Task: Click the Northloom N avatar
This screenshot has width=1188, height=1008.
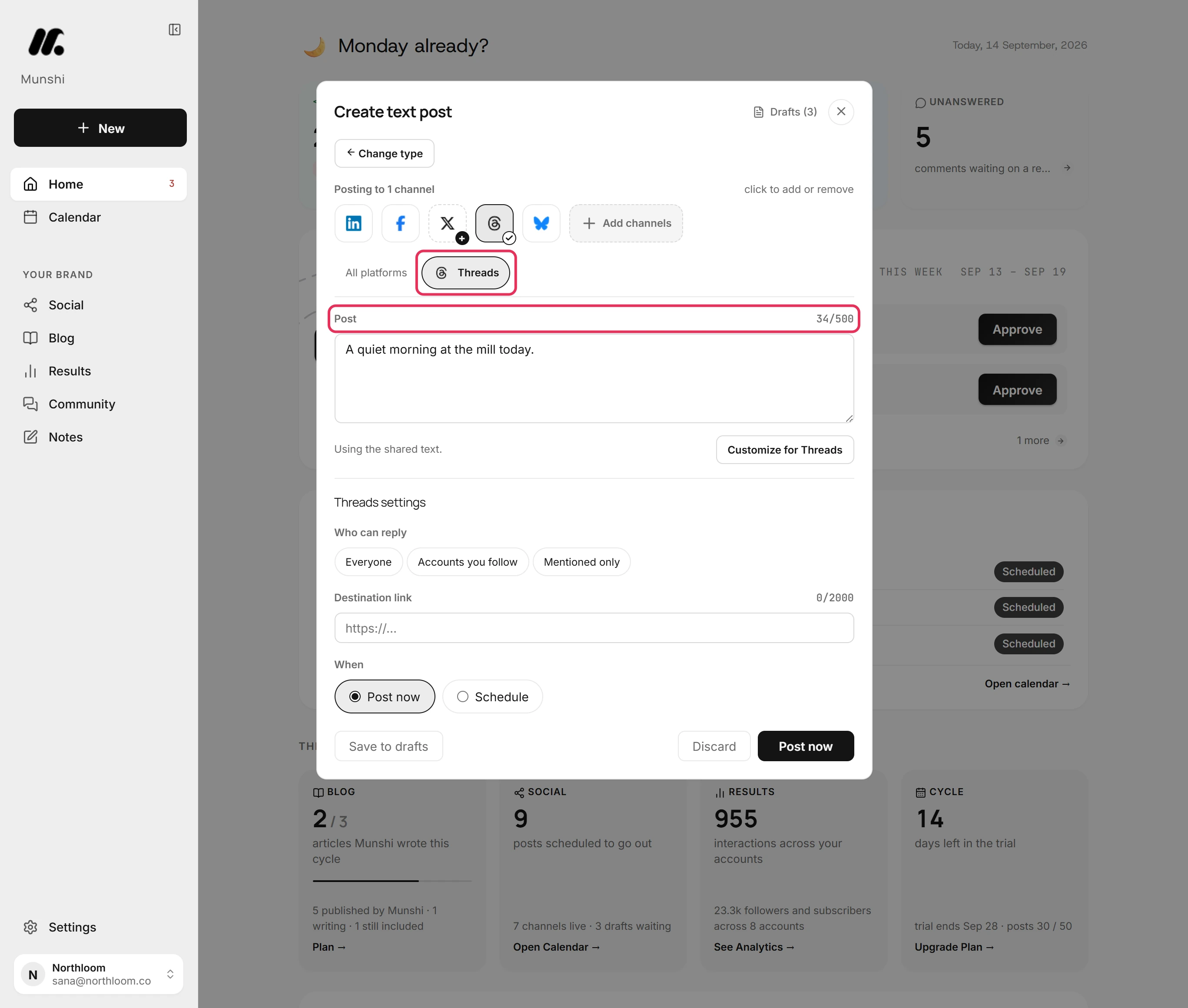Action: [x=33, y=974]
